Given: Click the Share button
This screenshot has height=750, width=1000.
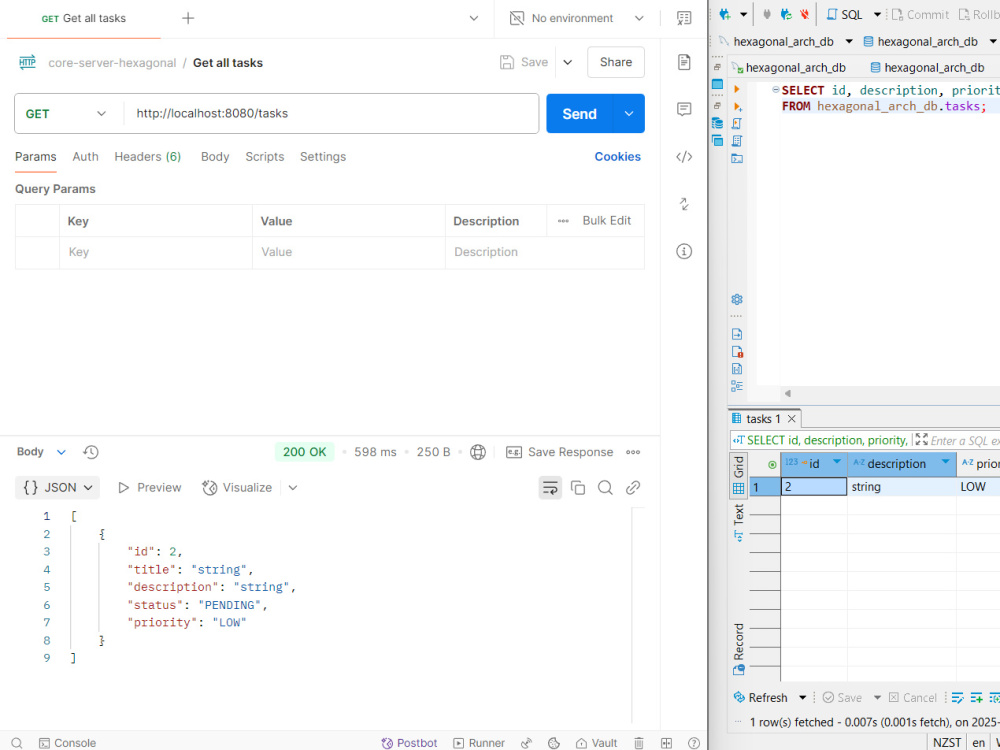Looking at the screenshot, I should [615, 62].
